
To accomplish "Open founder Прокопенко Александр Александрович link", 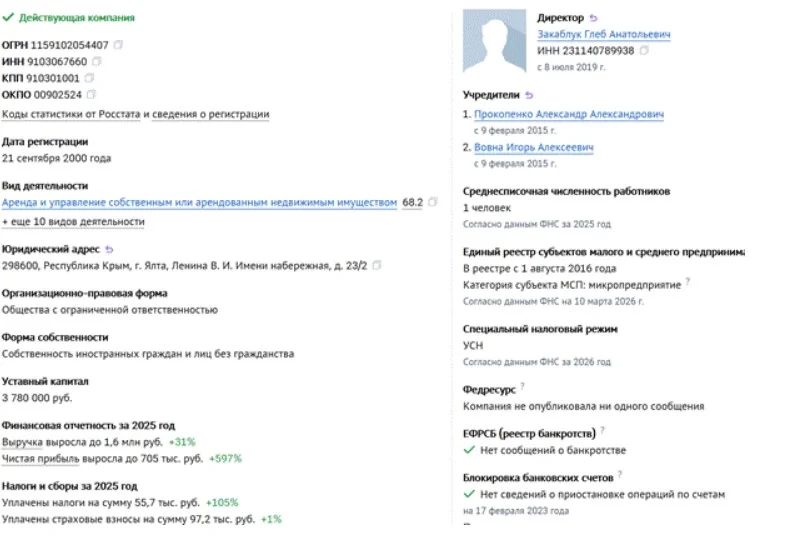I will click(x=569, y=115).
